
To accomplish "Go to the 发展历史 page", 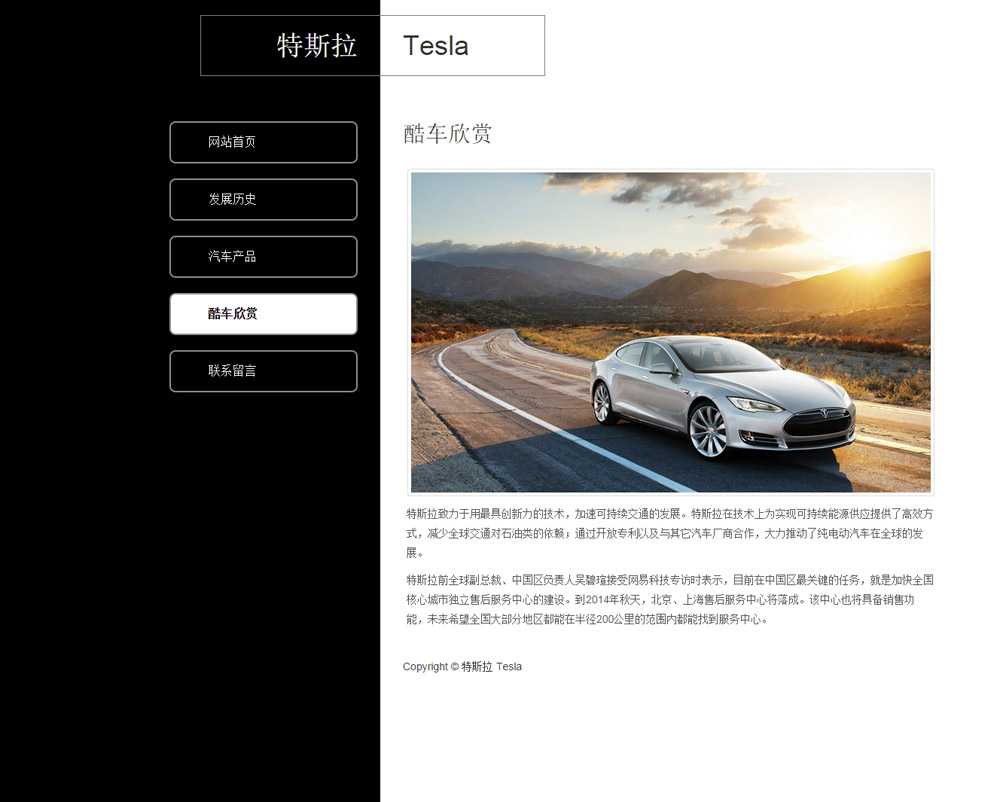I will coord(263,200).
